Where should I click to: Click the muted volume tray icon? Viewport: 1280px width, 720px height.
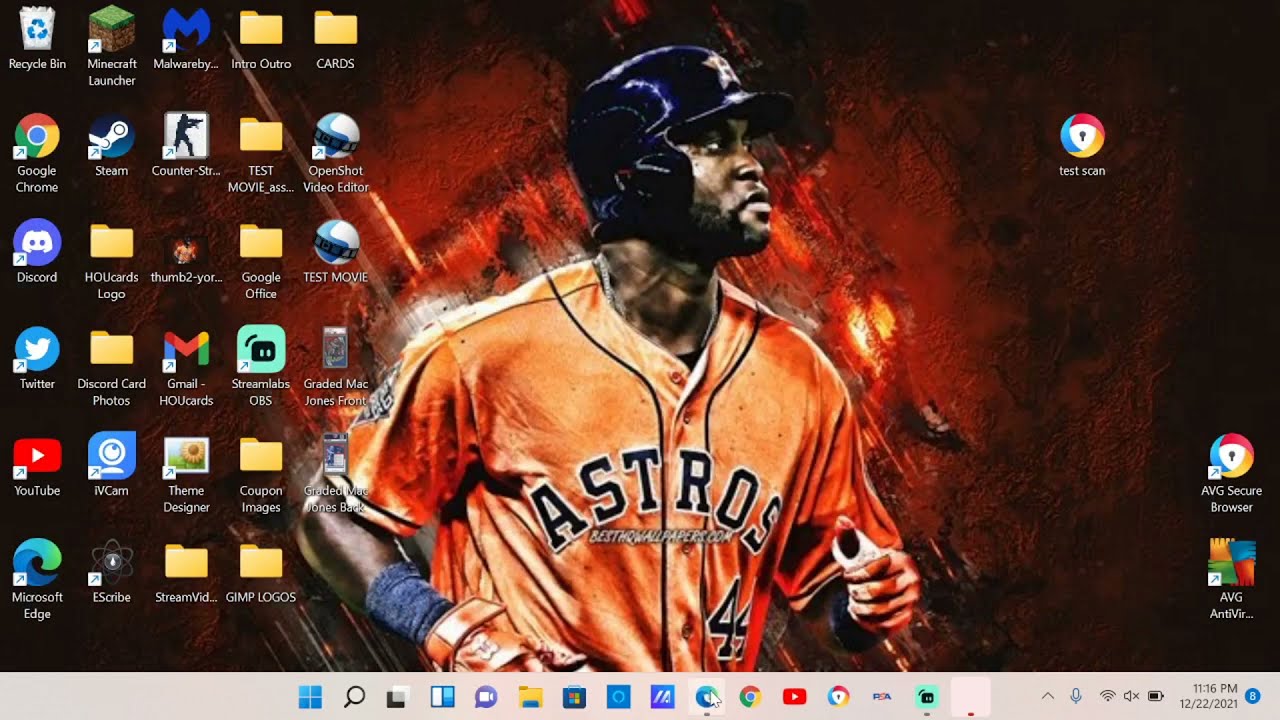point(1131,696)
